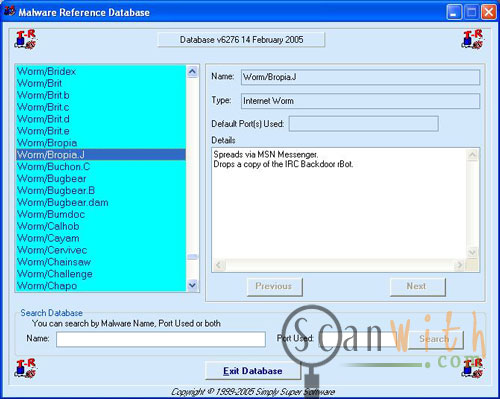The height and width of the screenshot is (399, 500).
Task: Click the Next button
Action: (418, 287)
